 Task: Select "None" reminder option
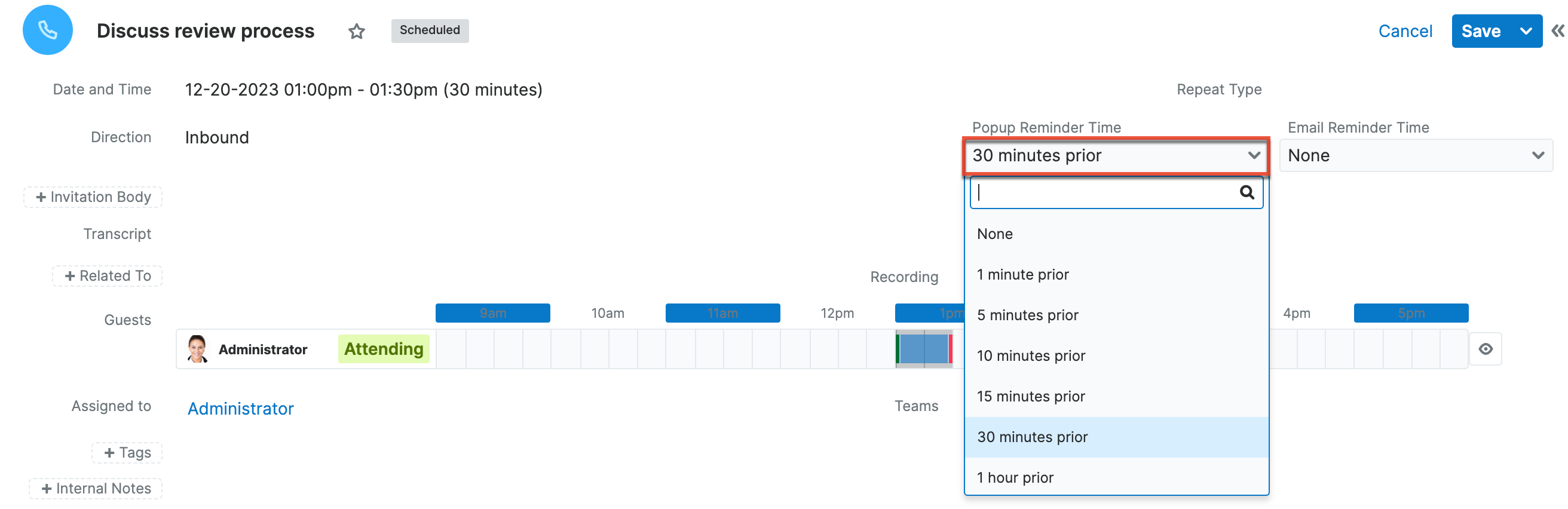(x=994, y=234)
